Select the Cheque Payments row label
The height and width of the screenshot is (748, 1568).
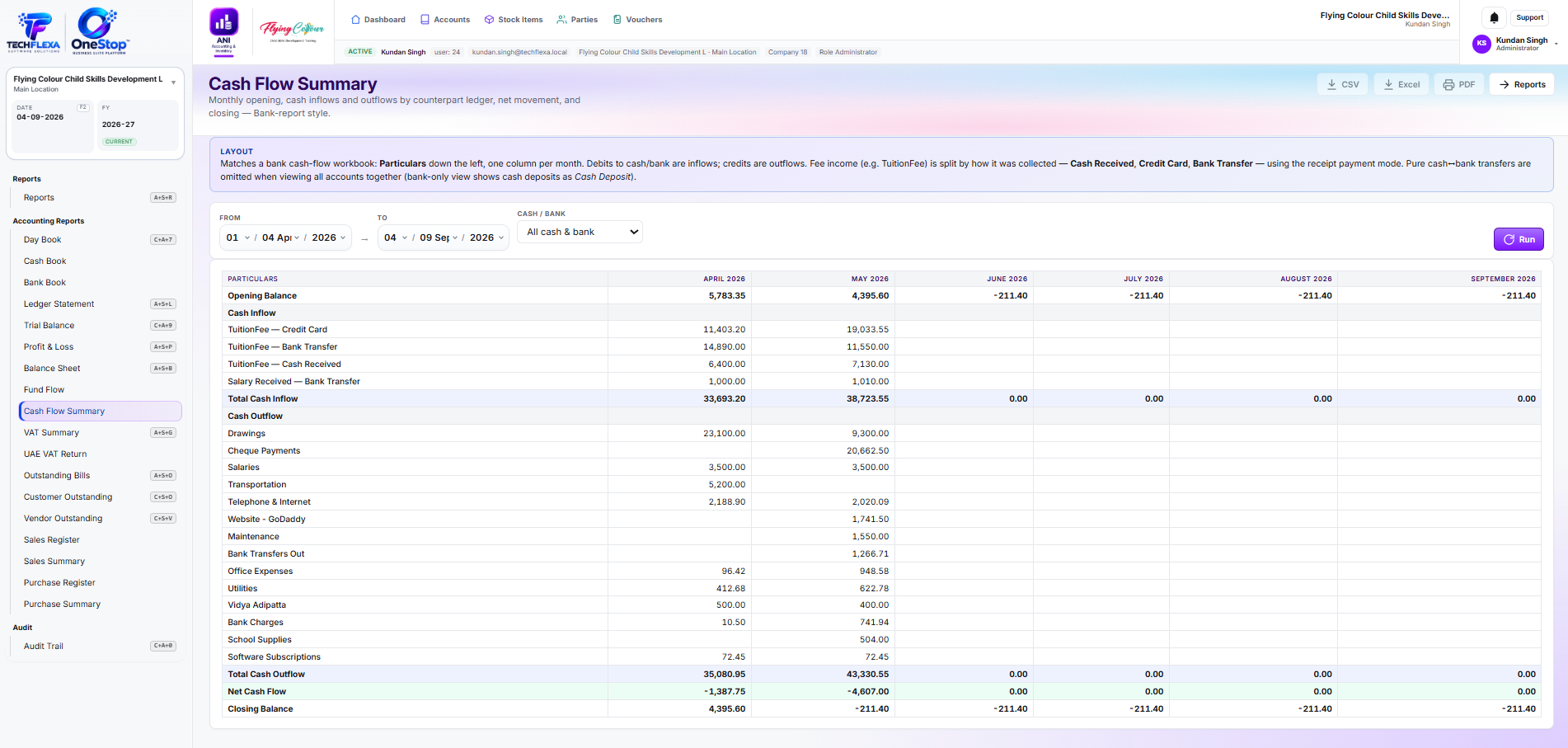[264, 451]
